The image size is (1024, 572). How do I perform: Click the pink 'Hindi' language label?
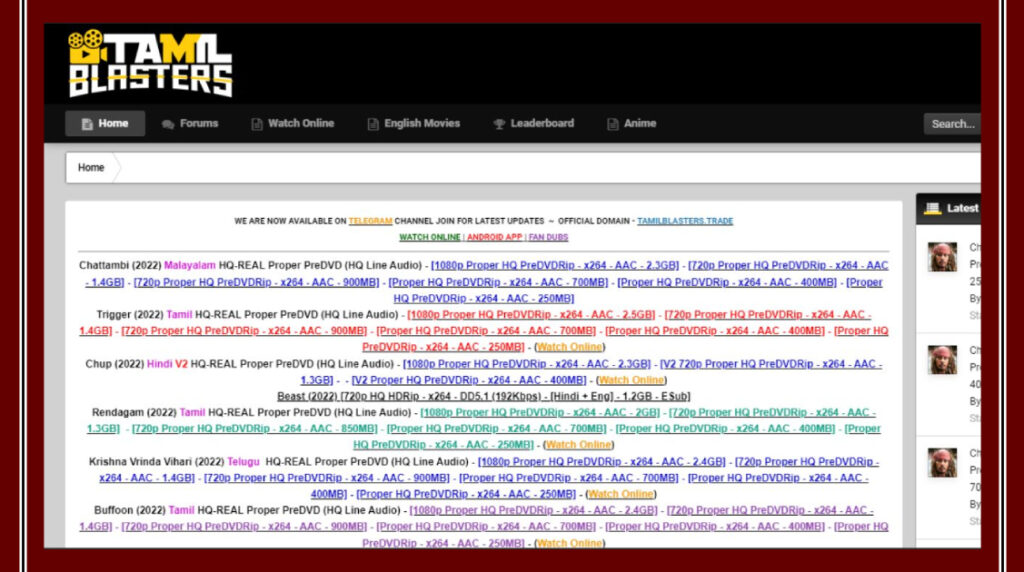coord(159,364)
